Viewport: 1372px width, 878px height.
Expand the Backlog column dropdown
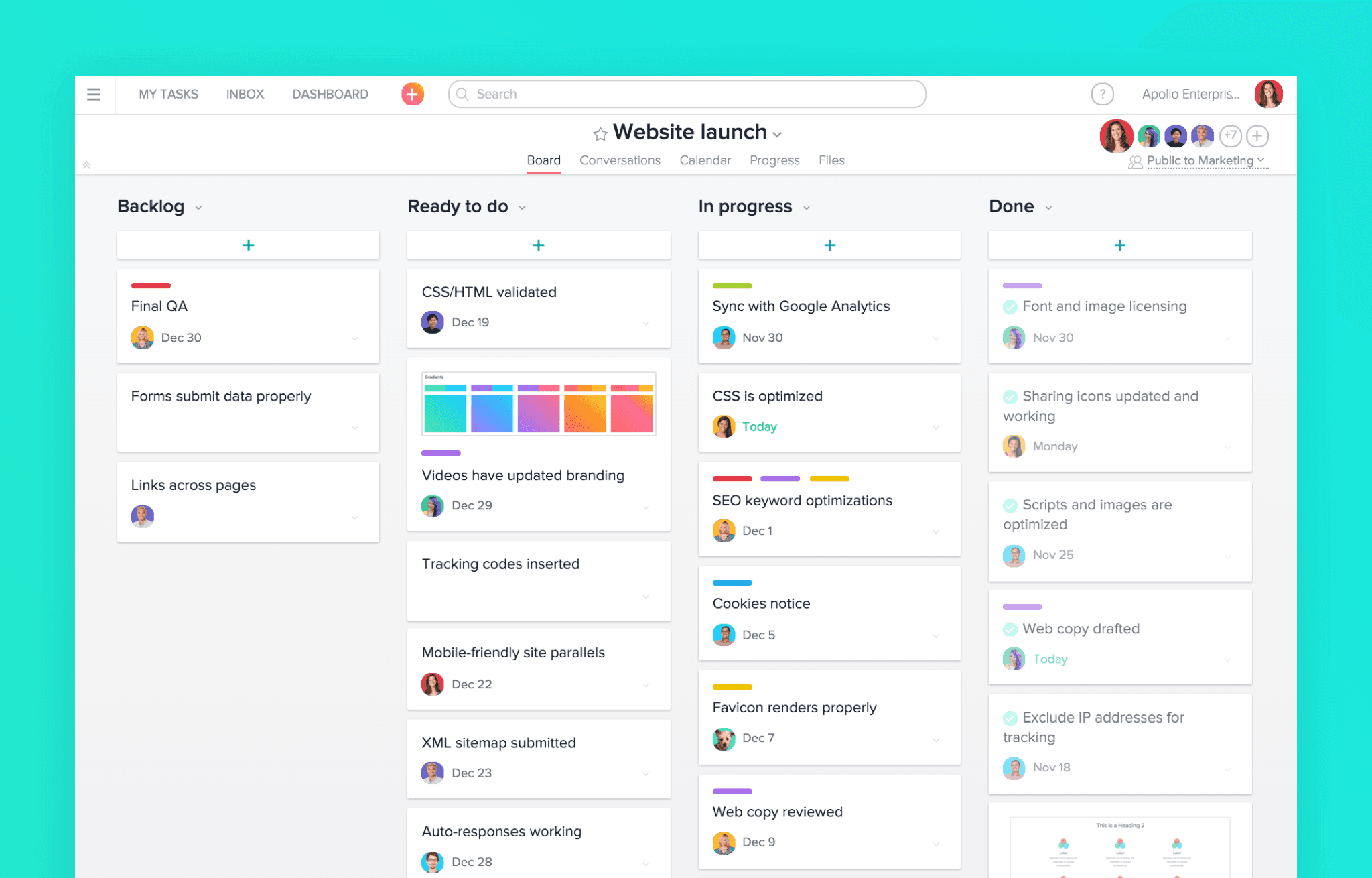[199, 207]
